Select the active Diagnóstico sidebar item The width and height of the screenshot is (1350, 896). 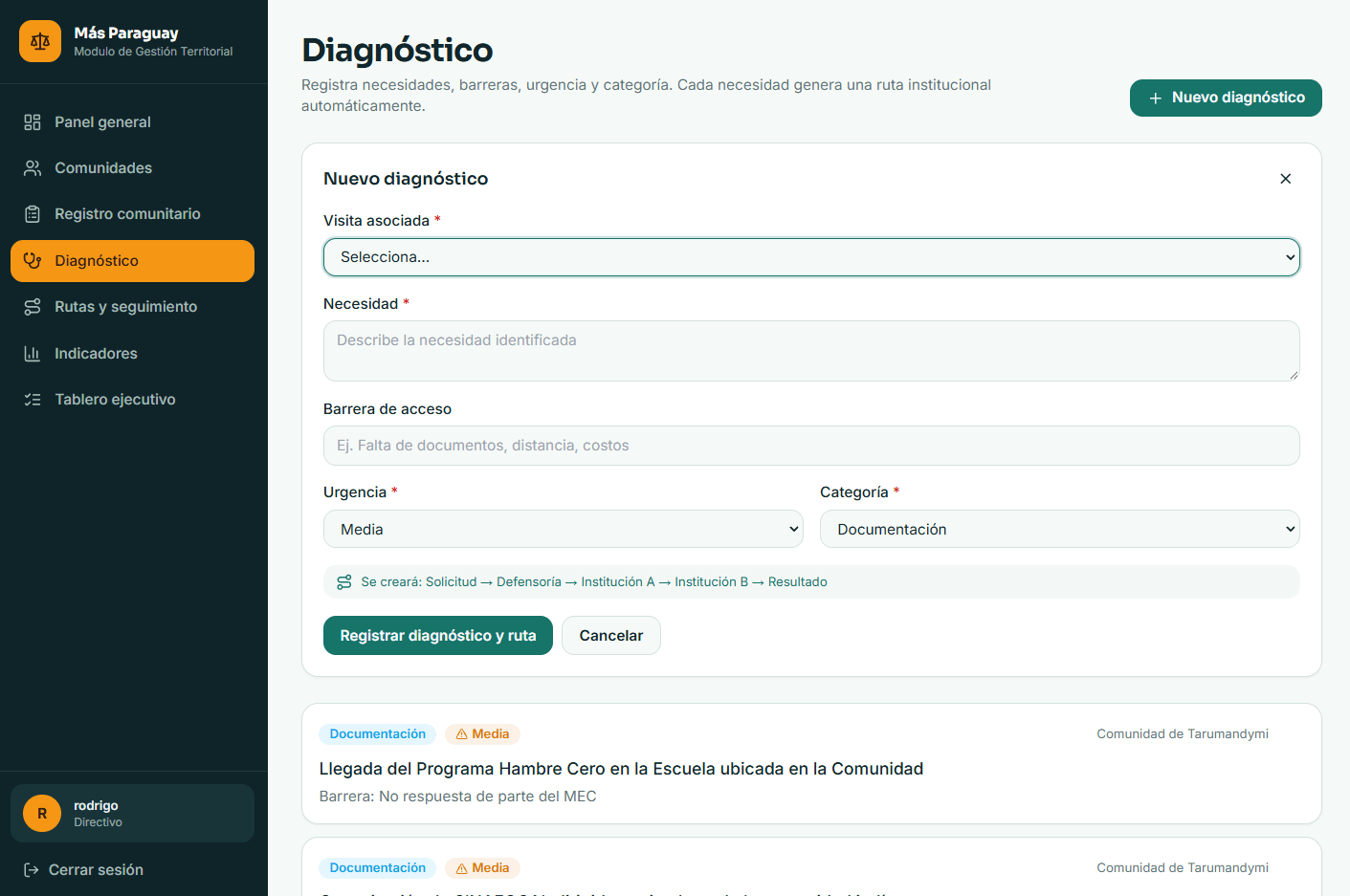coord(132,261)
